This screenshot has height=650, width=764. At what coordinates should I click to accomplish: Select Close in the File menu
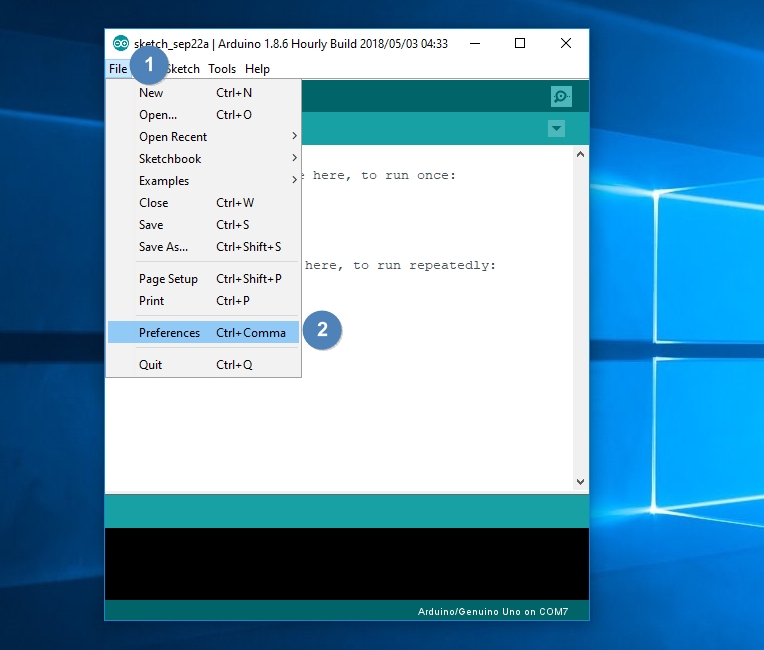[x=203, y=203]
